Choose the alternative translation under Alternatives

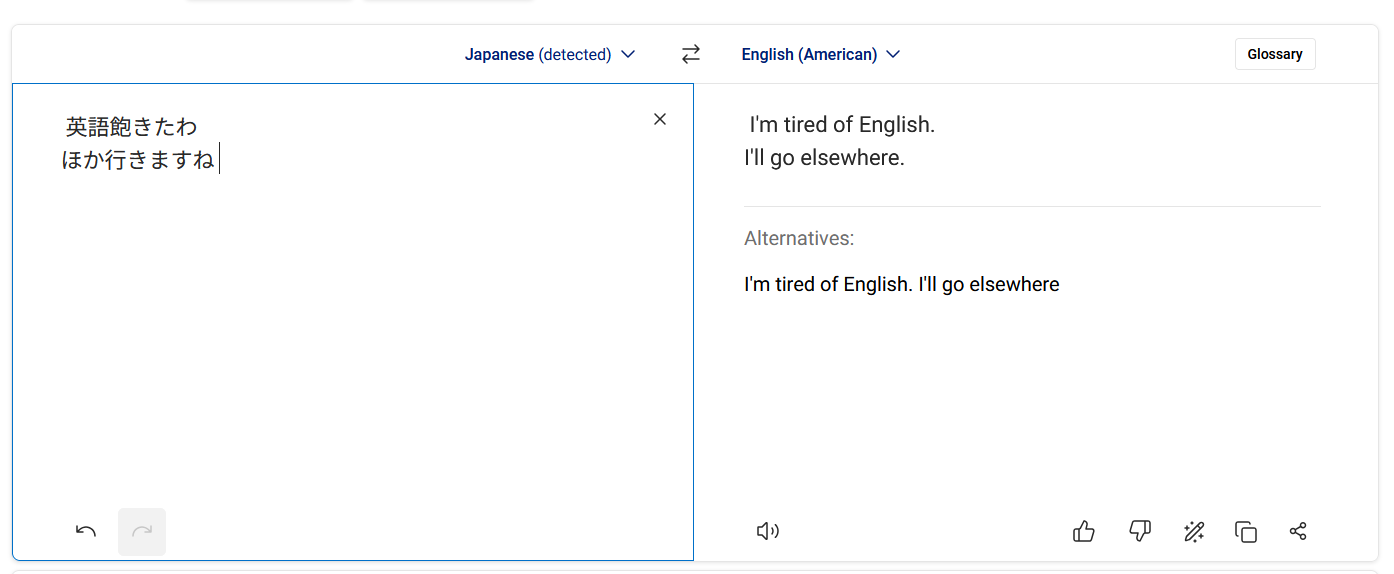[901, 285]
